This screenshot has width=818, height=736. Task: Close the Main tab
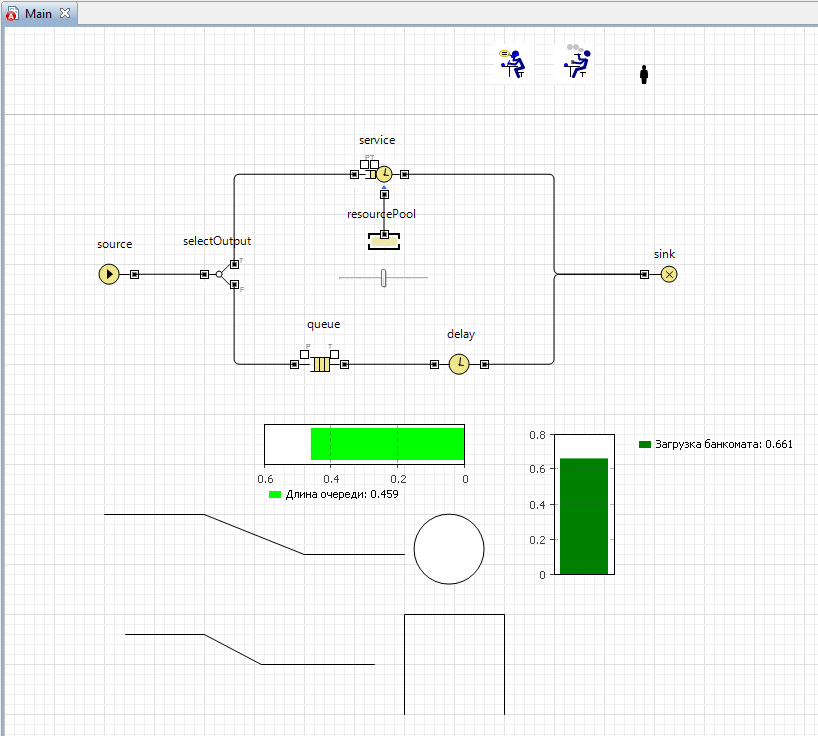coord(65,13)
